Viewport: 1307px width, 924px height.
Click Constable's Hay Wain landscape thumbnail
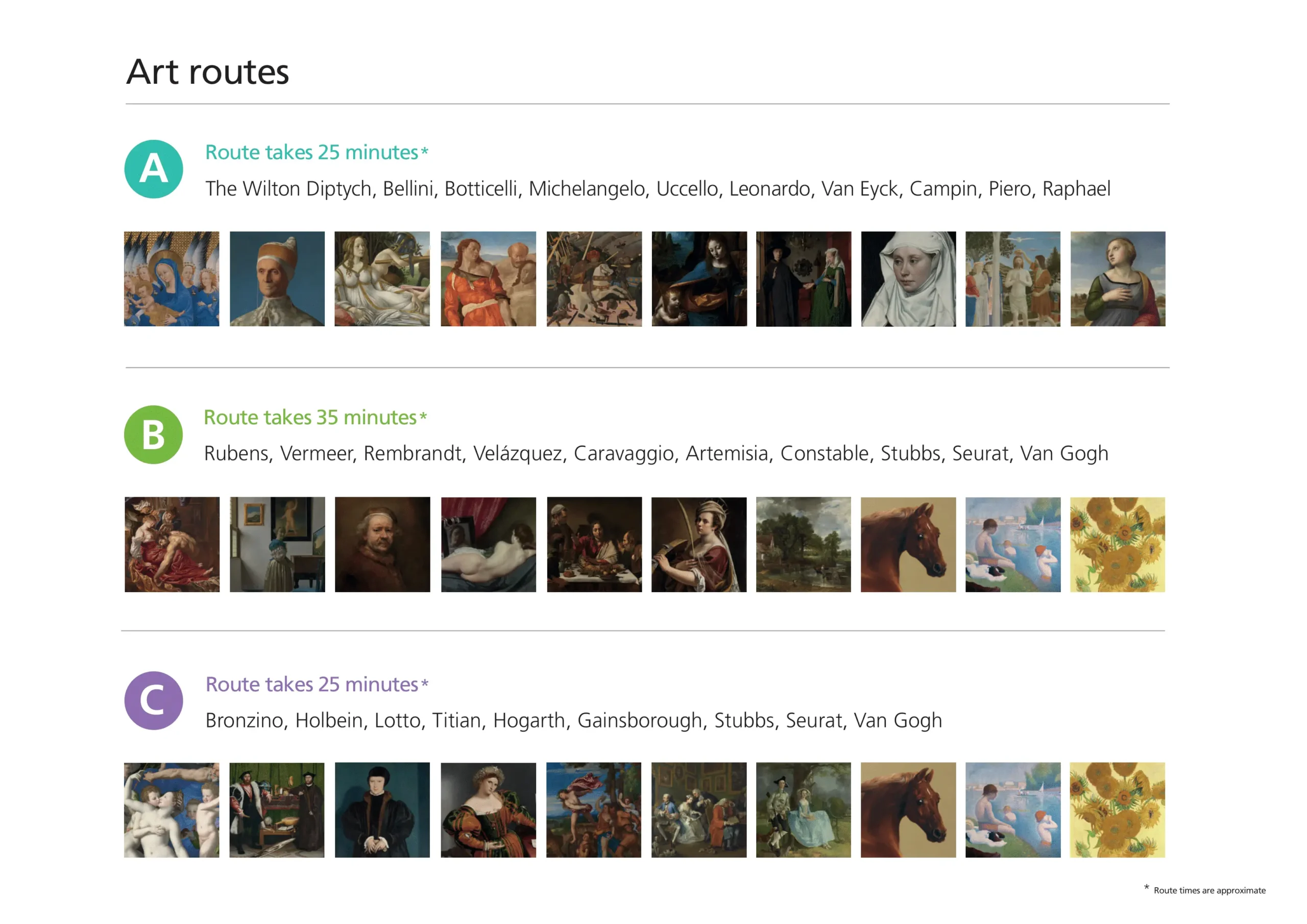coord(803,544)
